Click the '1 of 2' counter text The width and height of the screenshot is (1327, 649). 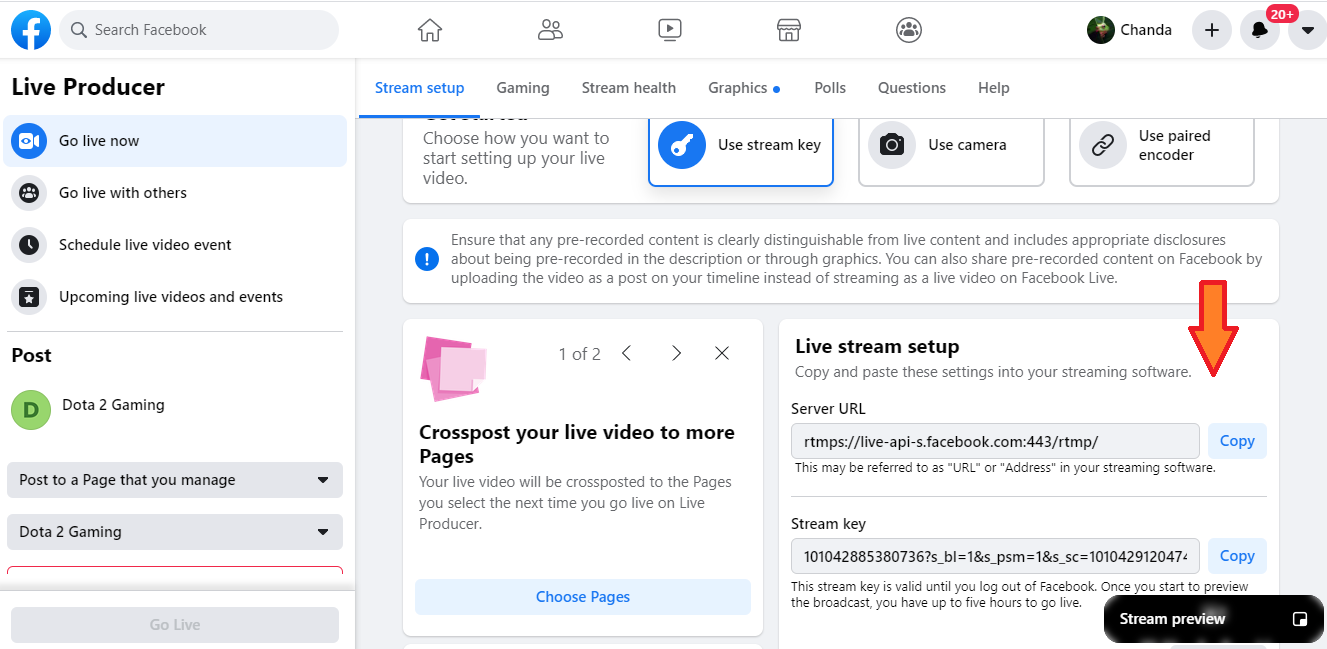[x=580, y=354]
